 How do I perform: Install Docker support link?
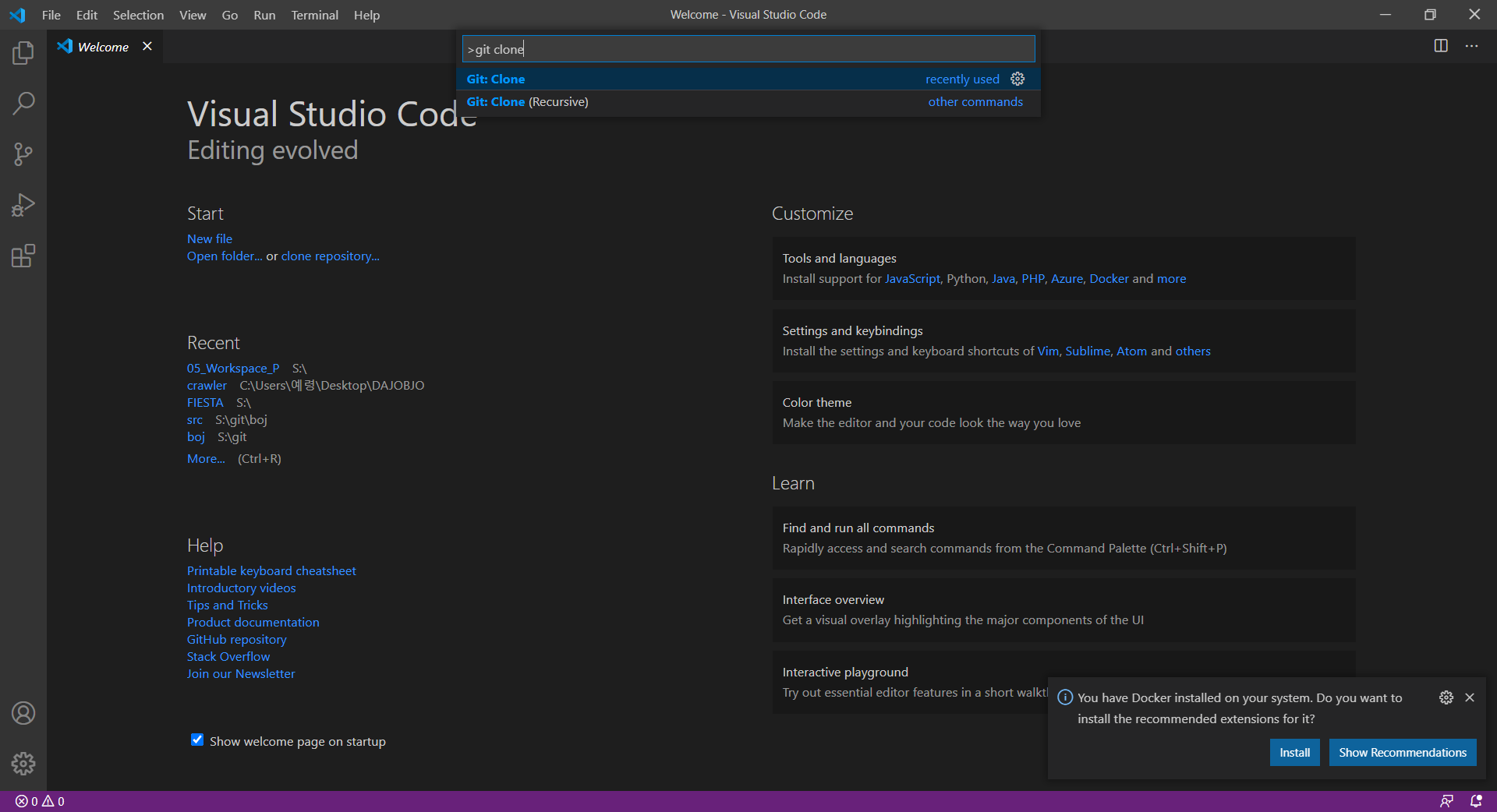pos(1109,278)
